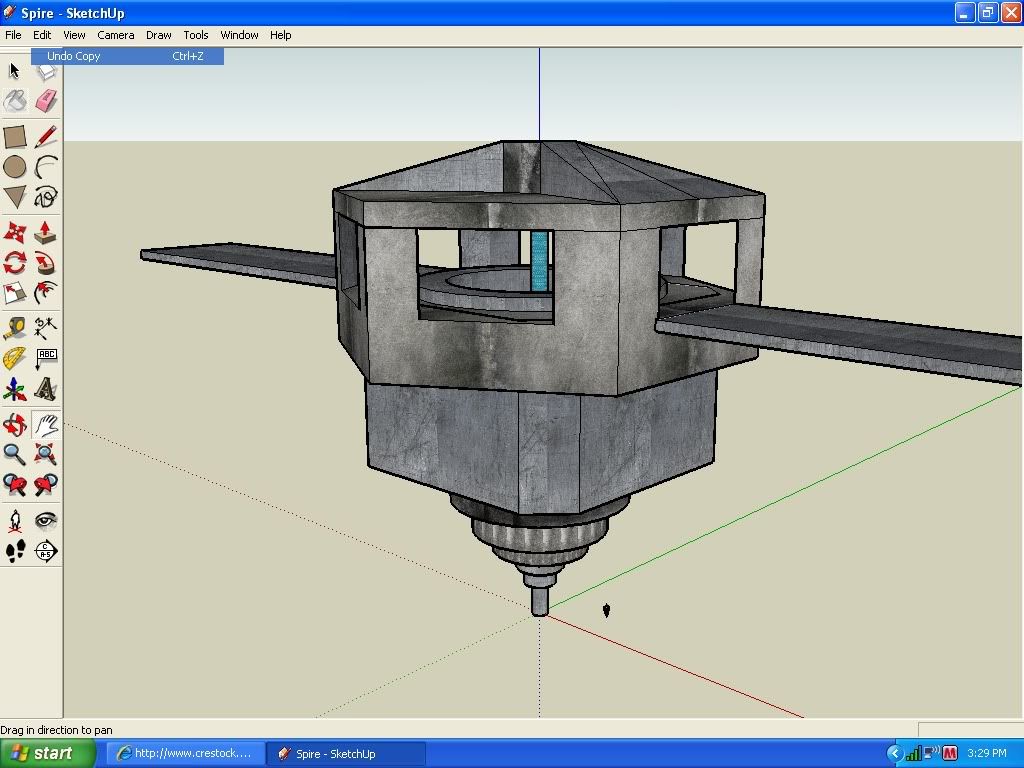Screen dimensions: 1024x768
Task: Select the Scale tool
Action: click(x=14, y=293)
